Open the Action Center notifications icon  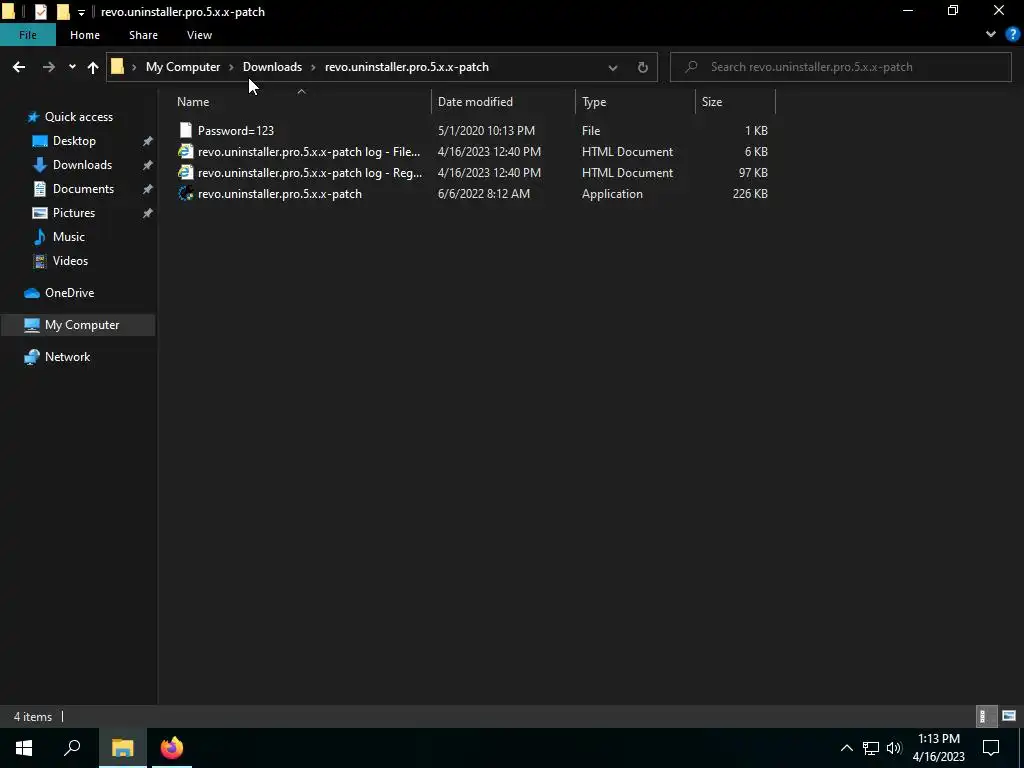point(991,748)
